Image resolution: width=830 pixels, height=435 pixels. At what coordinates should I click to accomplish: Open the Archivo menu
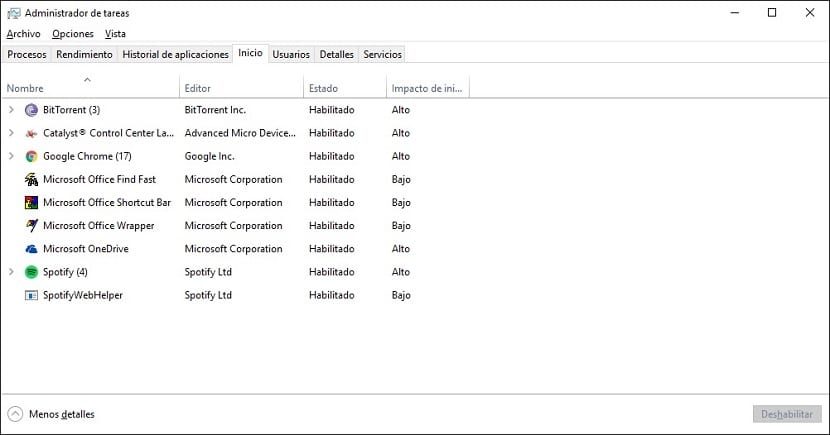[x=23, y=34]
